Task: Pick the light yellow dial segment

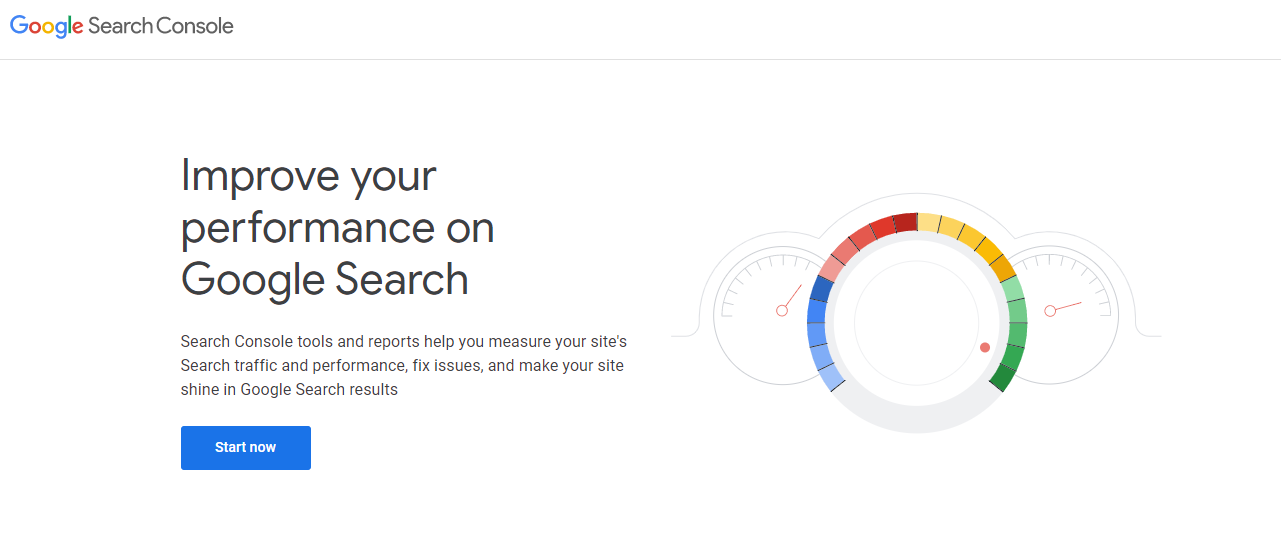Action: [x=929, y=222]
